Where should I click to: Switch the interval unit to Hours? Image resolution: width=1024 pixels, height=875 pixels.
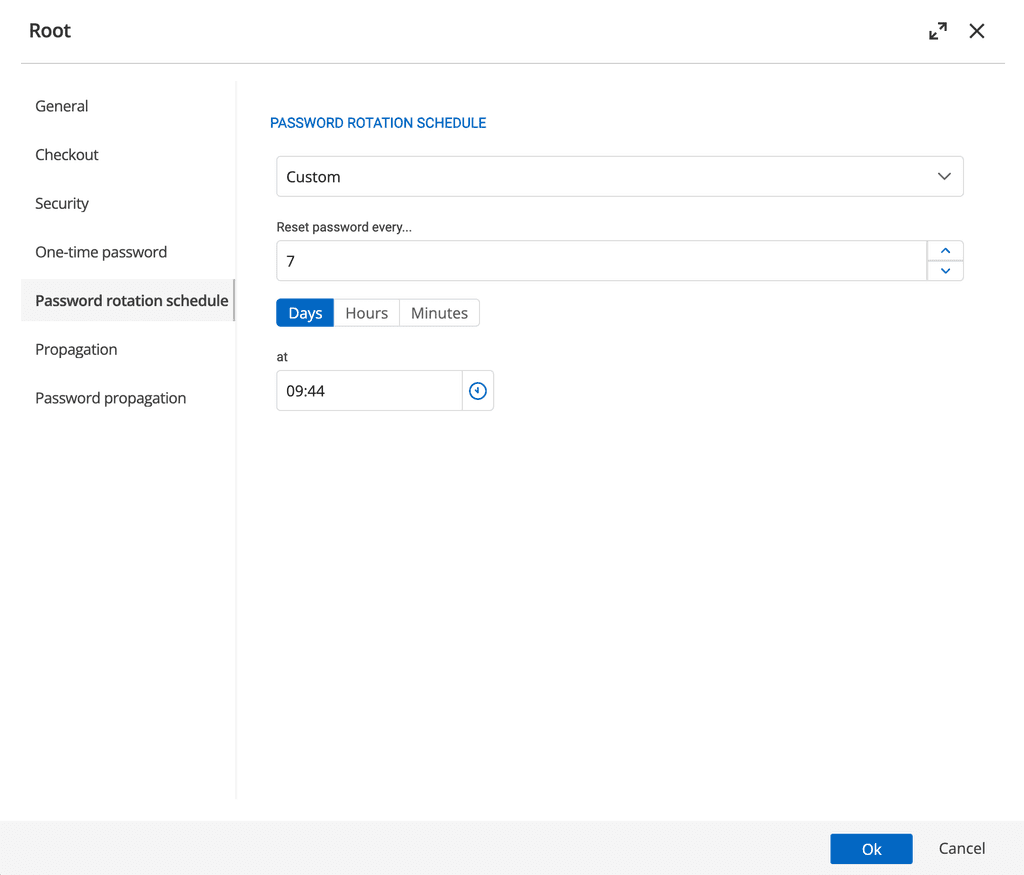pos(366,313)
